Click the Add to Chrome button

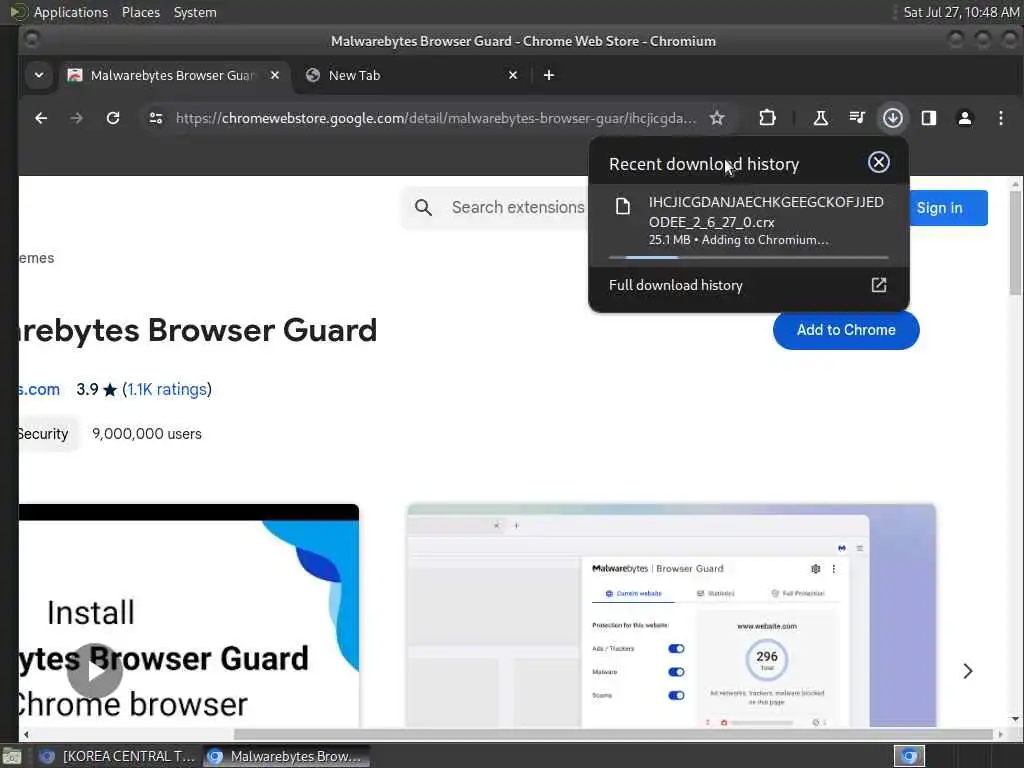[x=846, y=330]
